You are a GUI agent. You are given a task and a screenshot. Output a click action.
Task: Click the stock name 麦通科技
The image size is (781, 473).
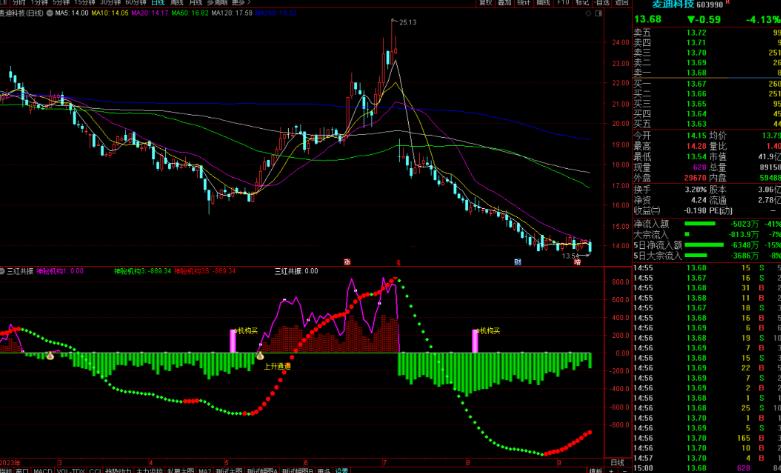click(673, 4)
